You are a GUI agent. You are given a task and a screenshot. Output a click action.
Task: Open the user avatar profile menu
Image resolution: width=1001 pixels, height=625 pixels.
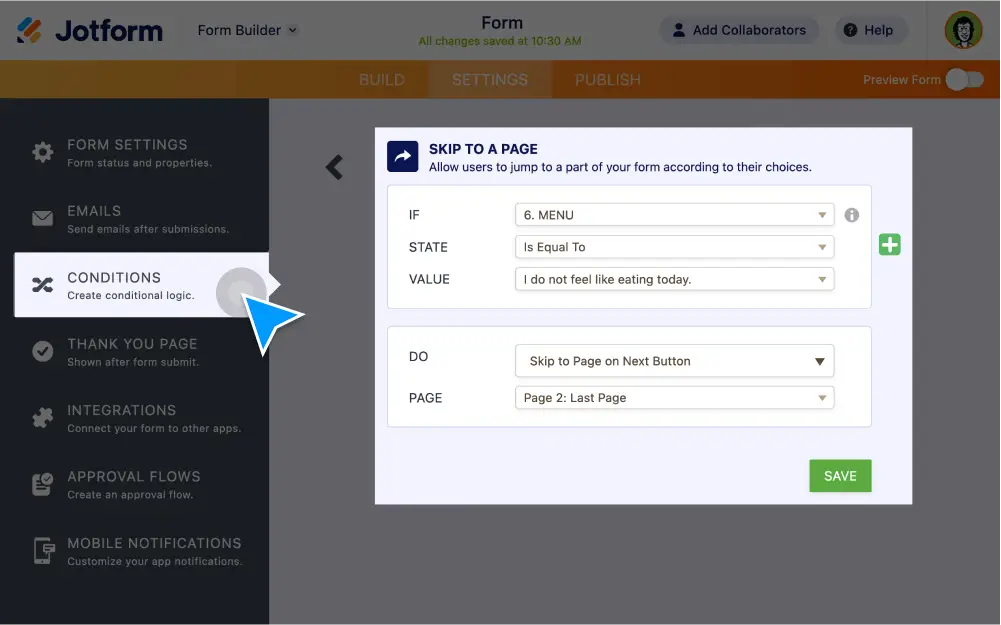pyautogui.click(x=963, y=30)
